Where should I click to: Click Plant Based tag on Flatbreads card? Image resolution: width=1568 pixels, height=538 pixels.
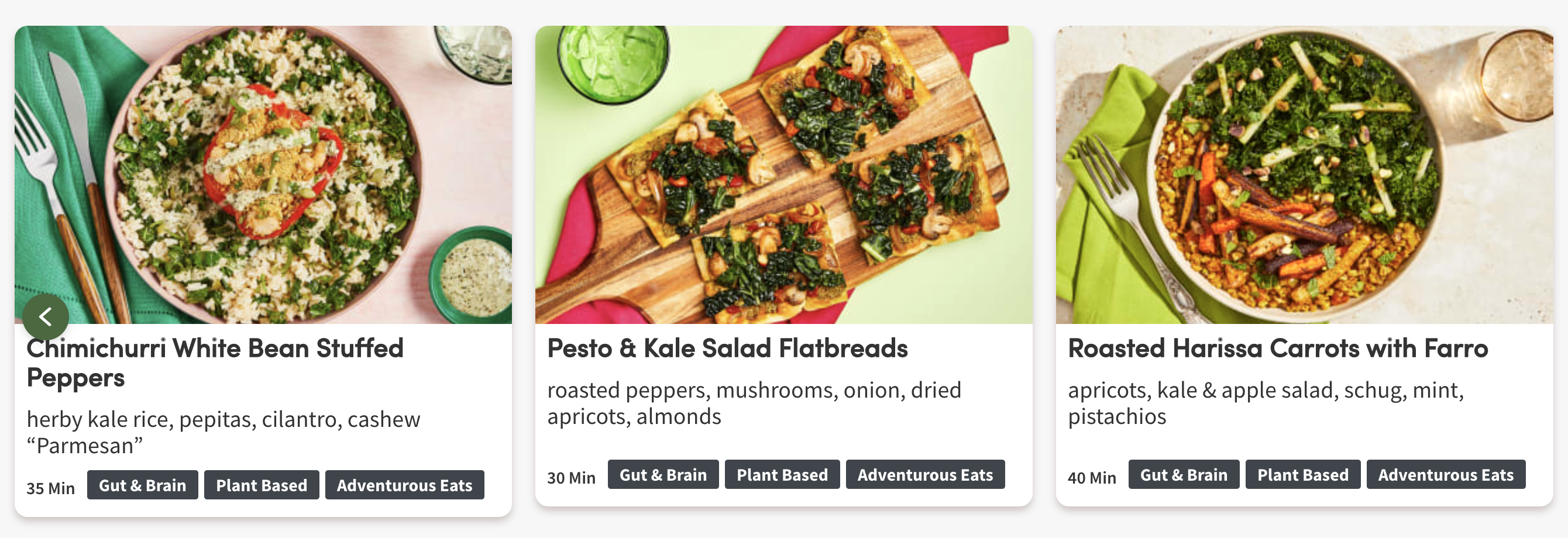(x=782, y=475)
